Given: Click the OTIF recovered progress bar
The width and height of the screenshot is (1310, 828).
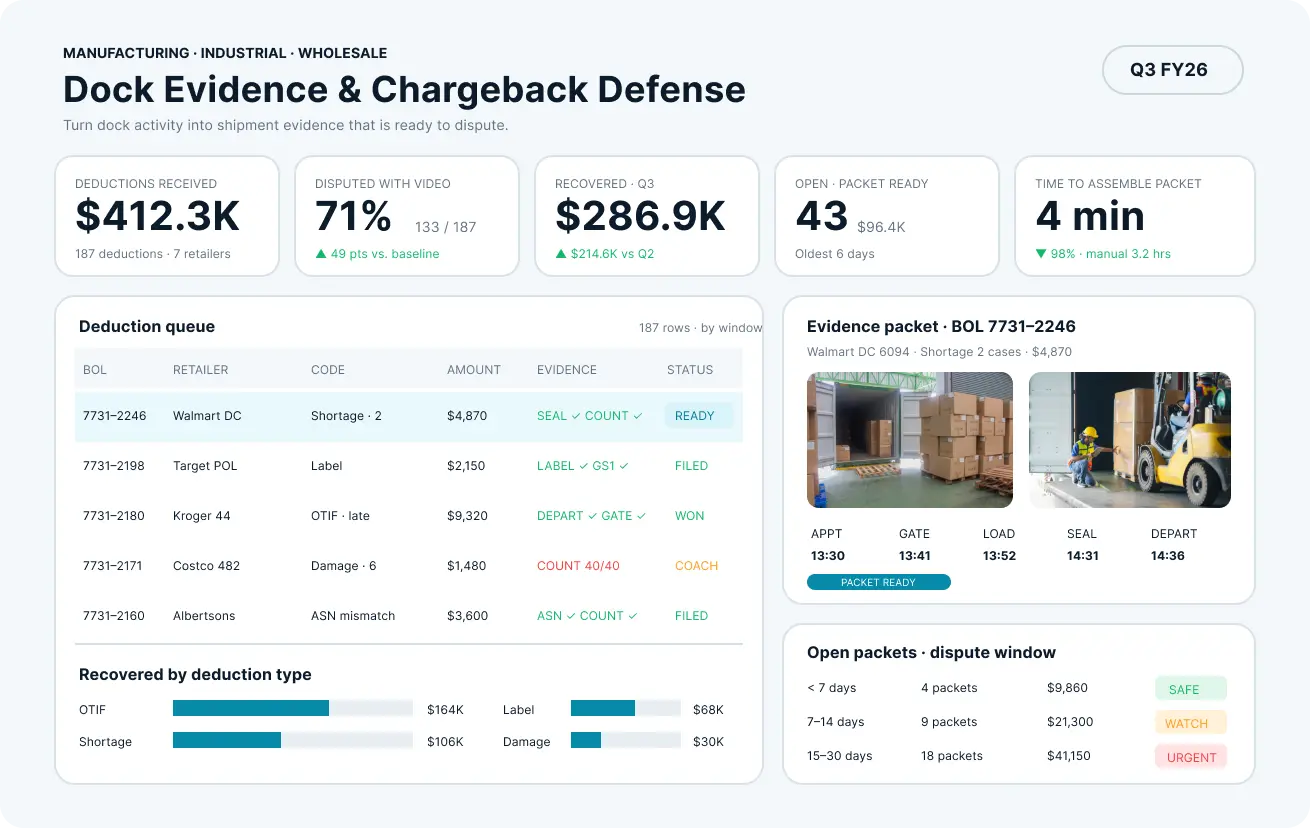Looking at the screenshot, I should pyautogui.click(x=292, y=709).
